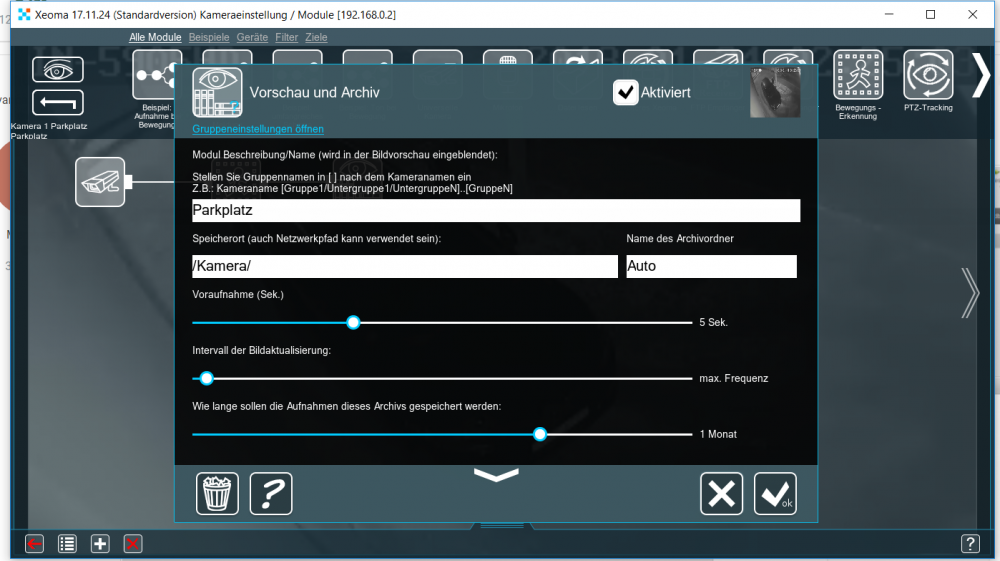This screenshot has height=561, width=1000.
Task: Click the Kamera 1 Parkplatz label
Action: pyautogui.click(x=48, y=126)
